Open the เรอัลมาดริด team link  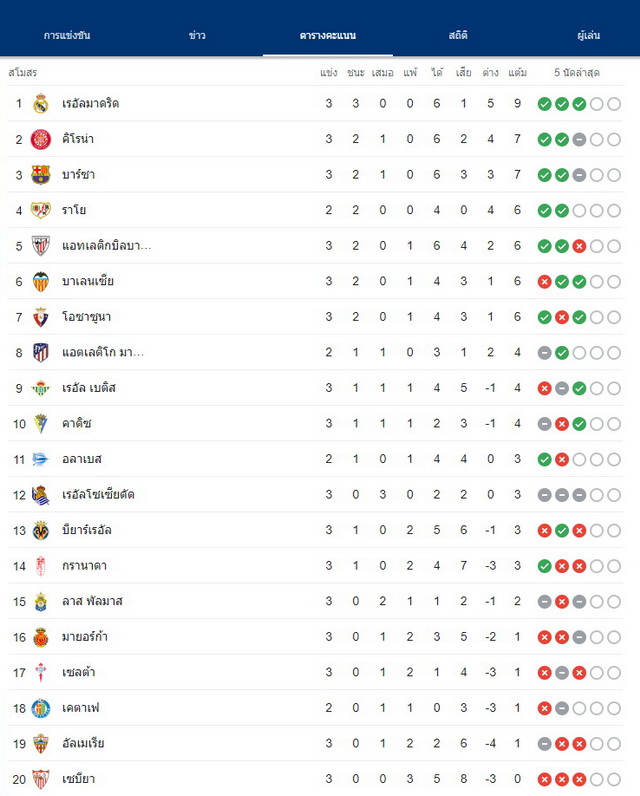90,104
